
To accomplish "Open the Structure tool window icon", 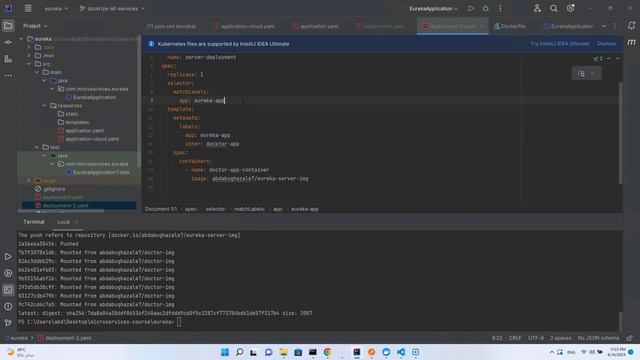I will pyautogui.click(x=8, y=59).
